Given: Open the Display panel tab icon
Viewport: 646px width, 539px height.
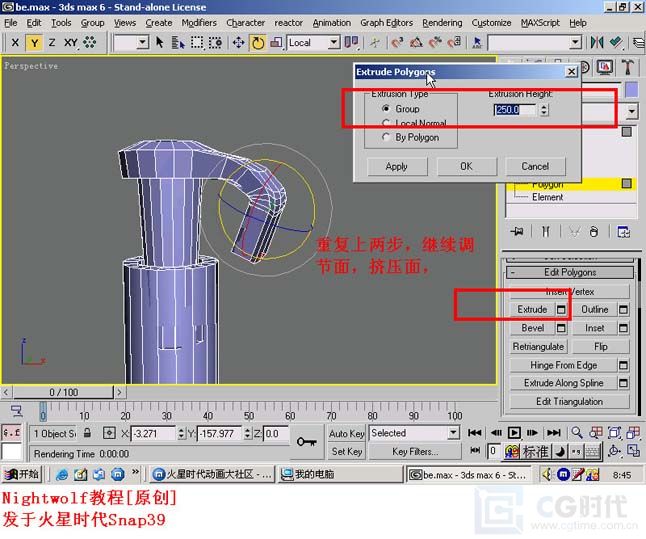Looking at the screenshot, I should tap(604, 67).
